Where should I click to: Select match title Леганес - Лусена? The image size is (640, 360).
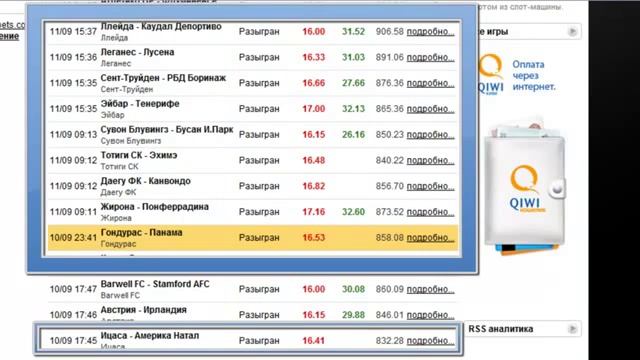(137, 52)
